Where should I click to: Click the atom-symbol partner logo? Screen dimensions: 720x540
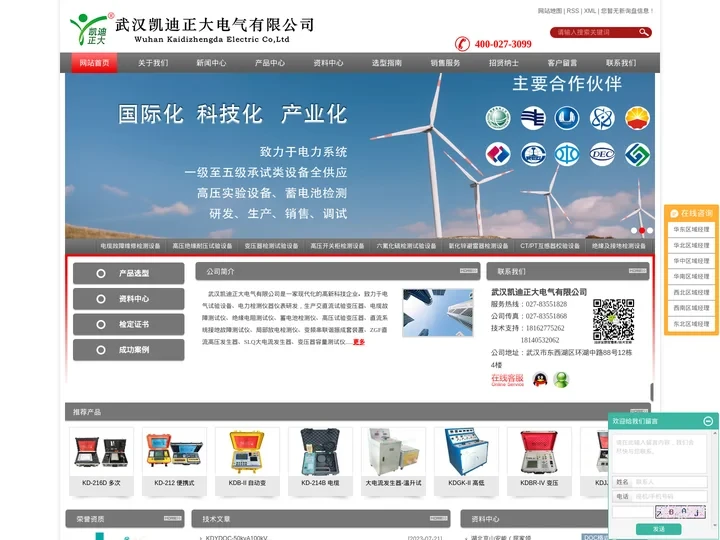tap(602, 118)
